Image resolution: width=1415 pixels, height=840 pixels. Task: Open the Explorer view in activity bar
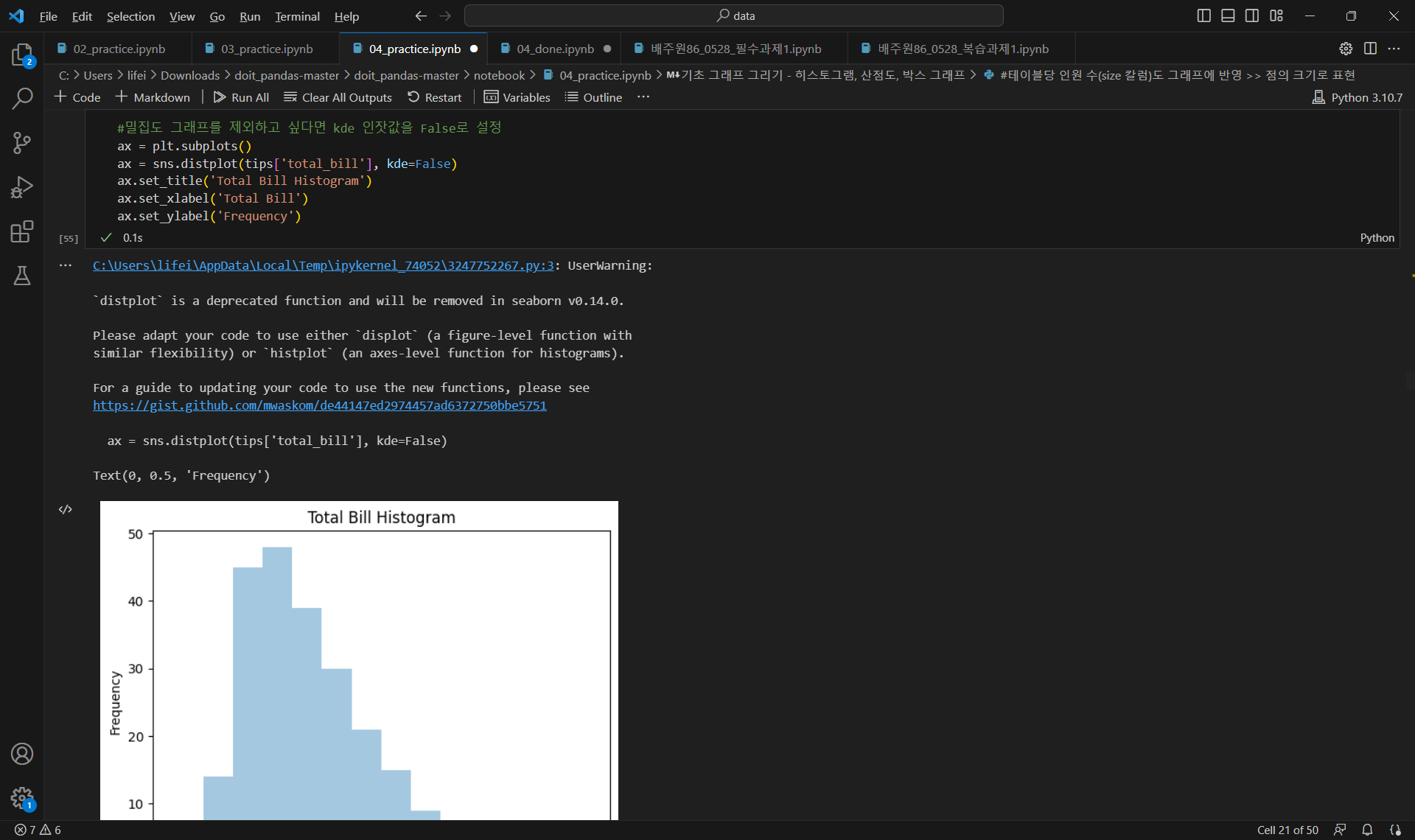[22, 55]
